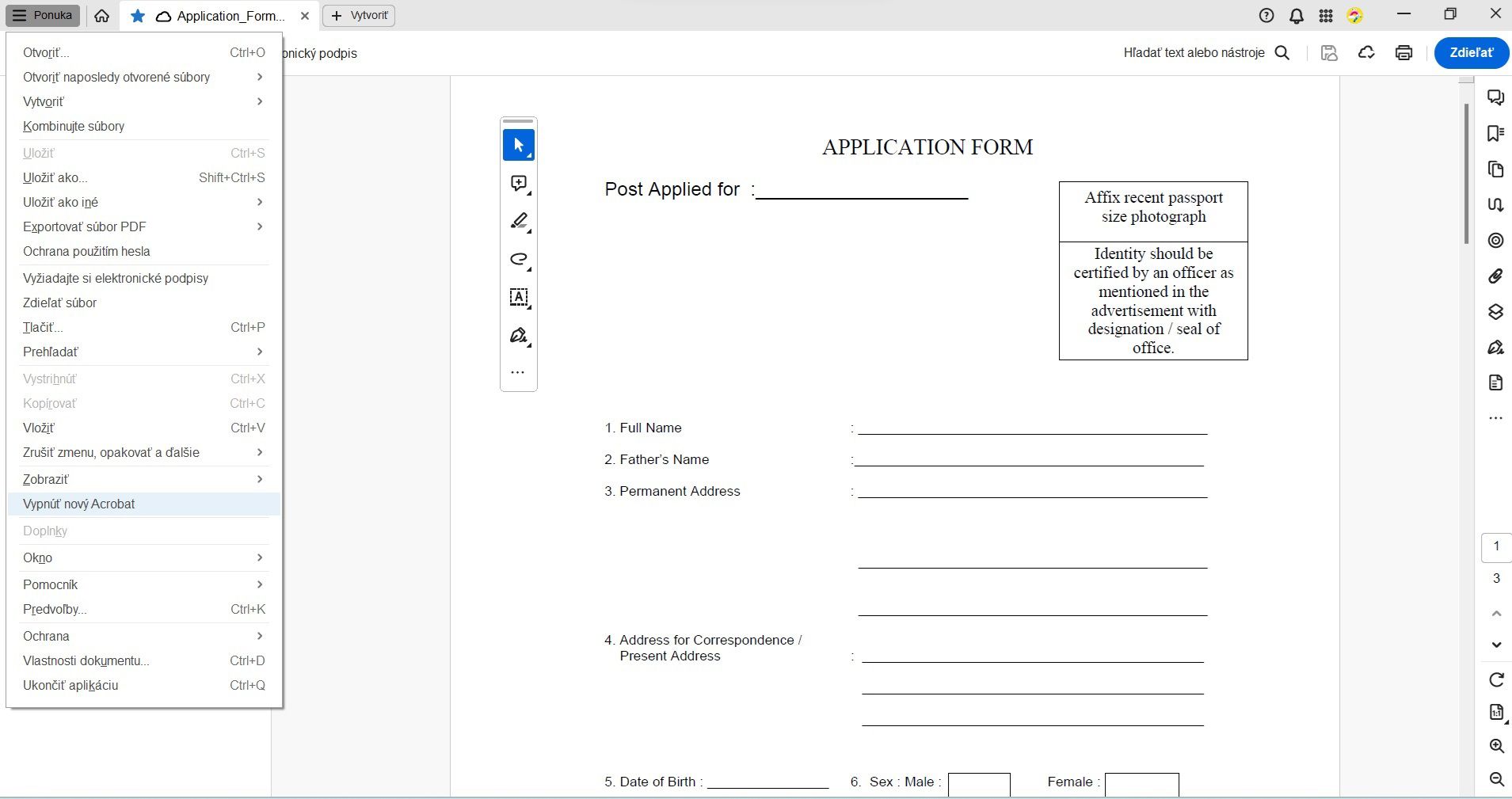Select 'Vložiť' paste menu entry
The image size is (1512, 799).
(144, 428)
